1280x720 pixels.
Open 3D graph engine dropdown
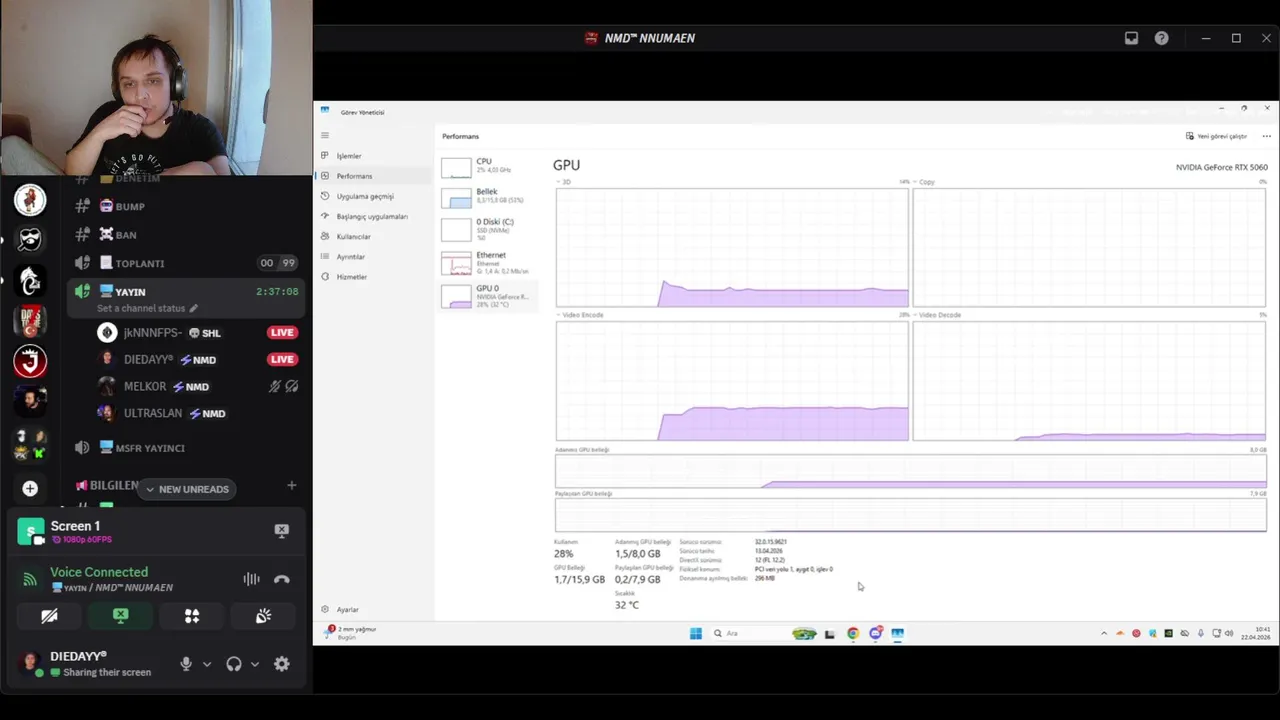(564, 182)
